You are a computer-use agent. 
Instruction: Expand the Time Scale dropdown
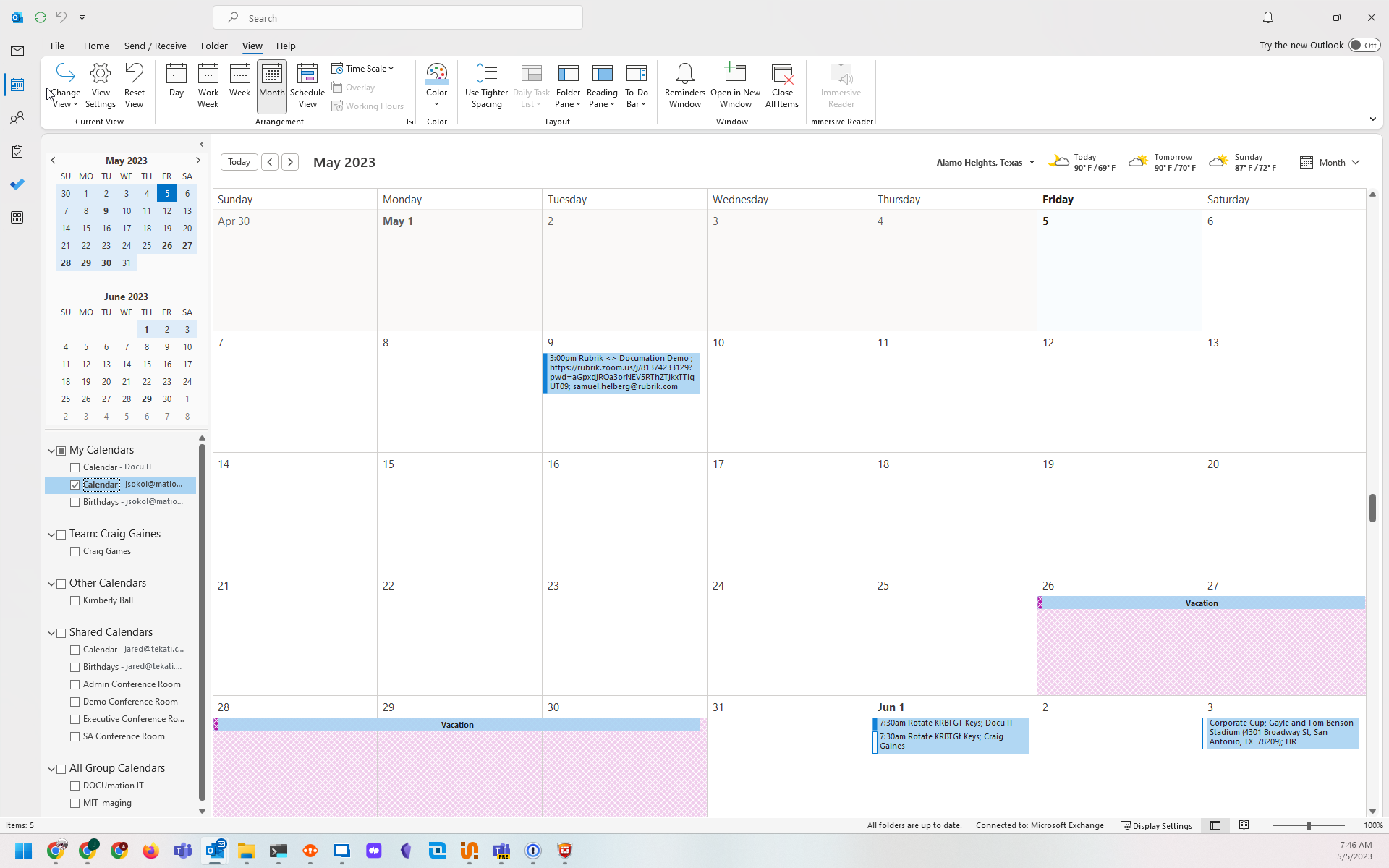pyautogui.click(x=363, y=69)
